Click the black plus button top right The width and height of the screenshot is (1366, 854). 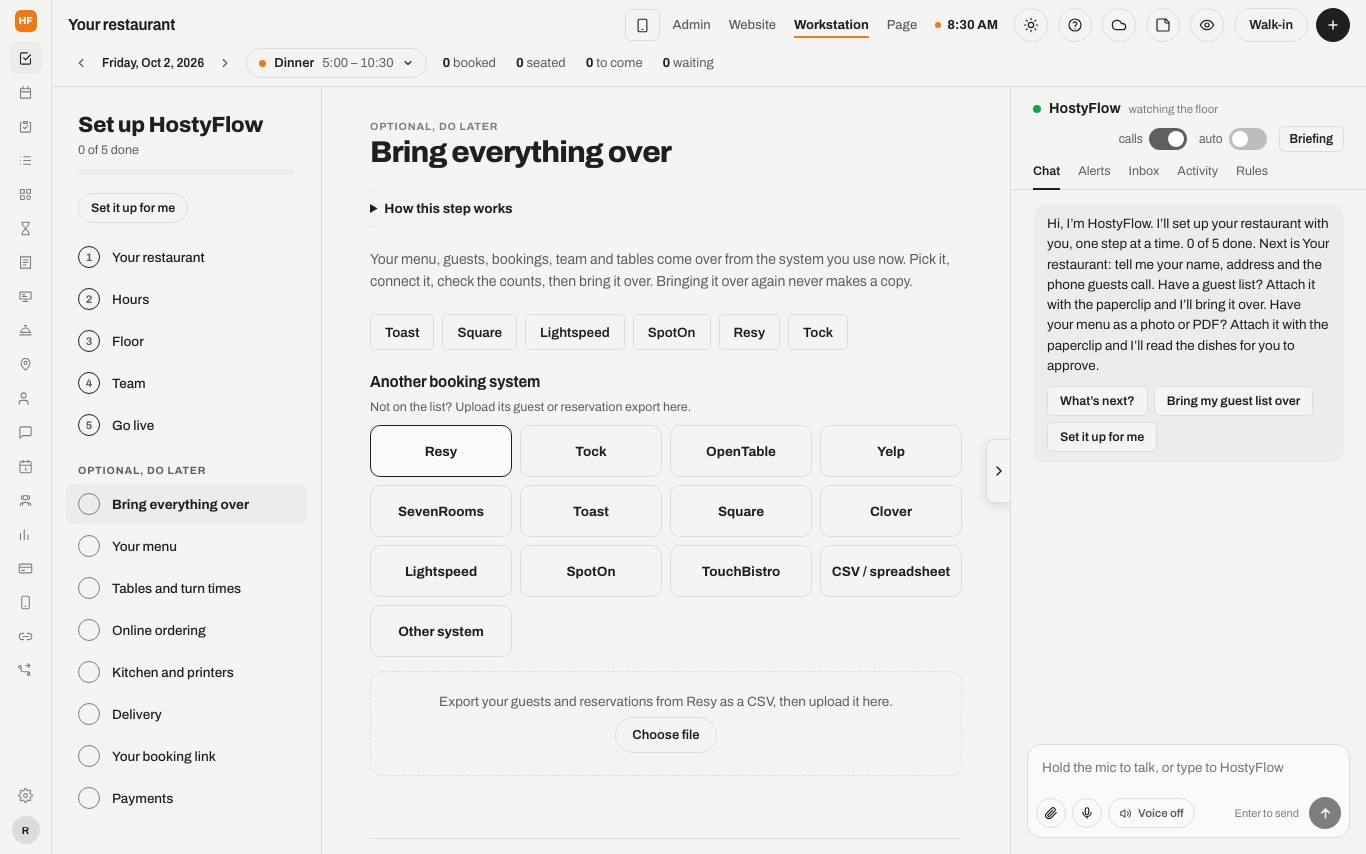(1332, 25)
